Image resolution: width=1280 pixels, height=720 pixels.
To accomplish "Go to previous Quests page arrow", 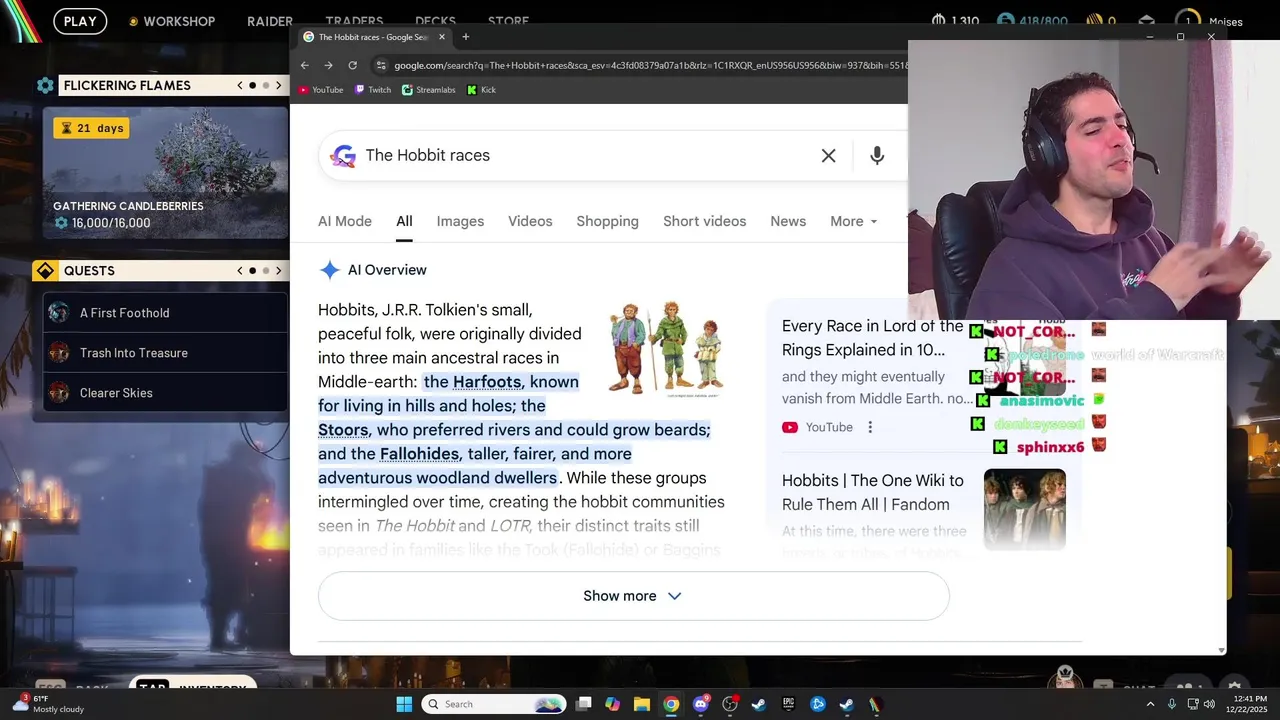I will (240, 271).
